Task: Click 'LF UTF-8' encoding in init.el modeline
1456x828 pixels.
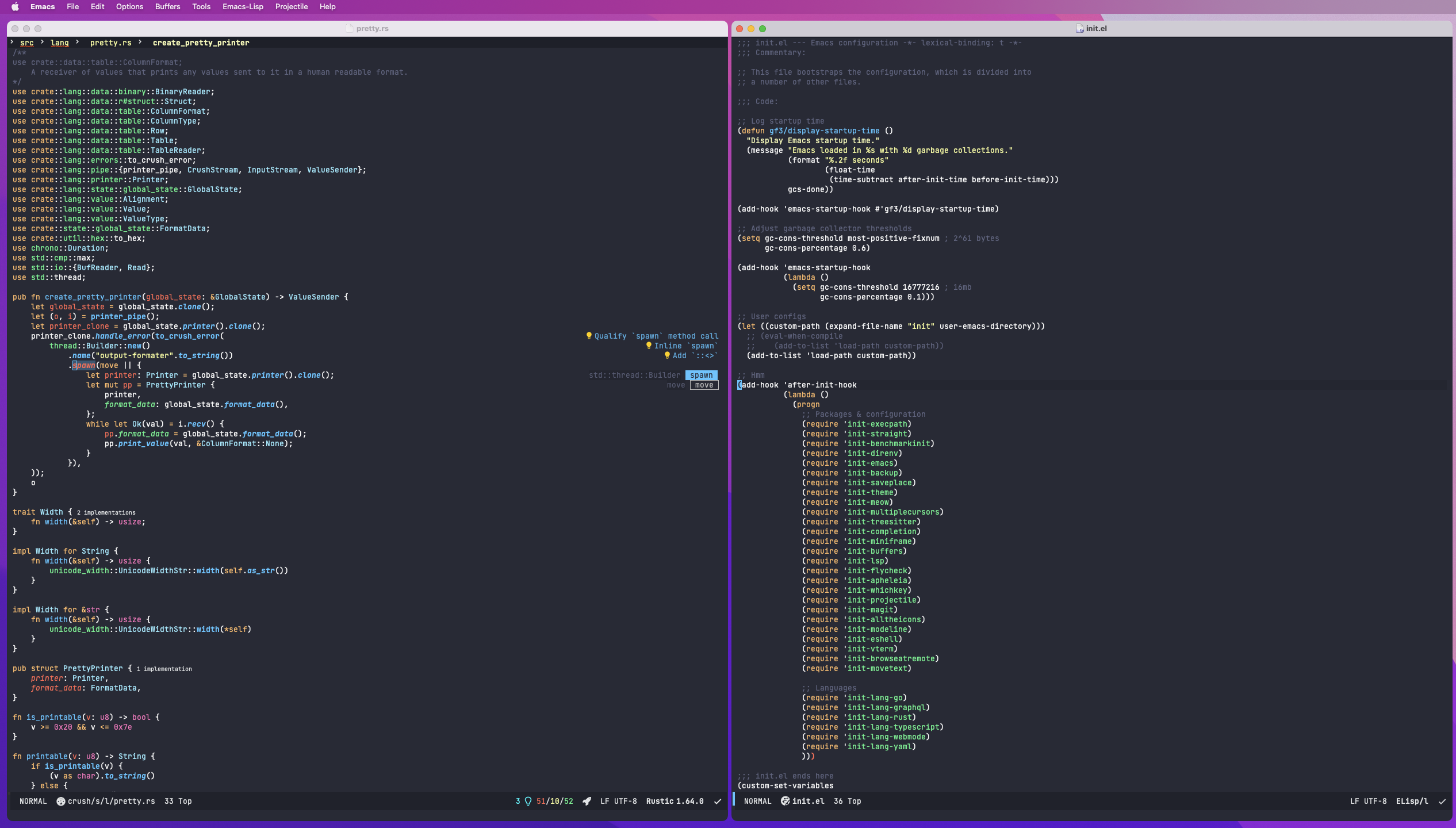Action: [x=1369, y=801]
